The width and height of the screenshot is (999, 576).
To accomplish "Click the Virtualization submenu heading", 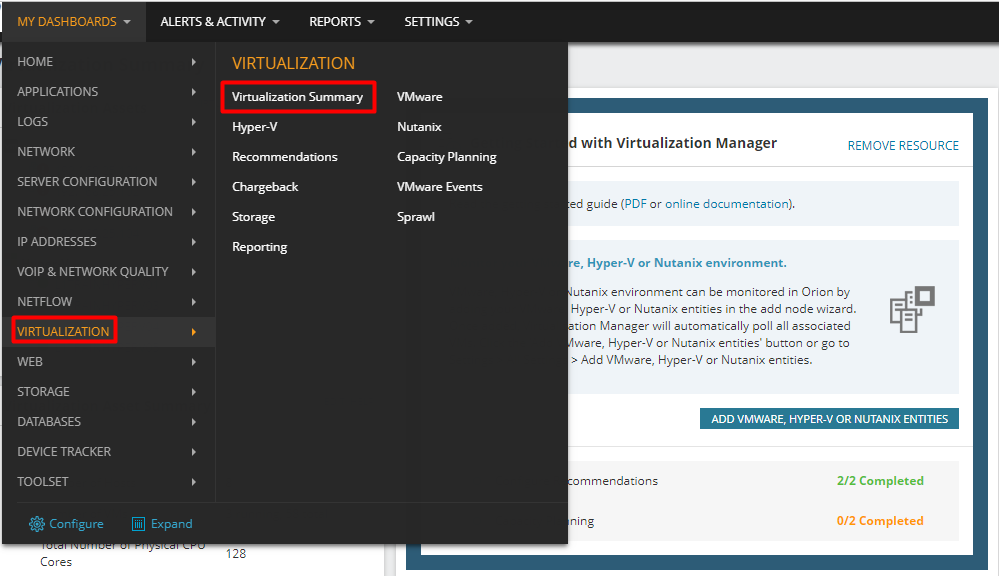I will point(293,63).
